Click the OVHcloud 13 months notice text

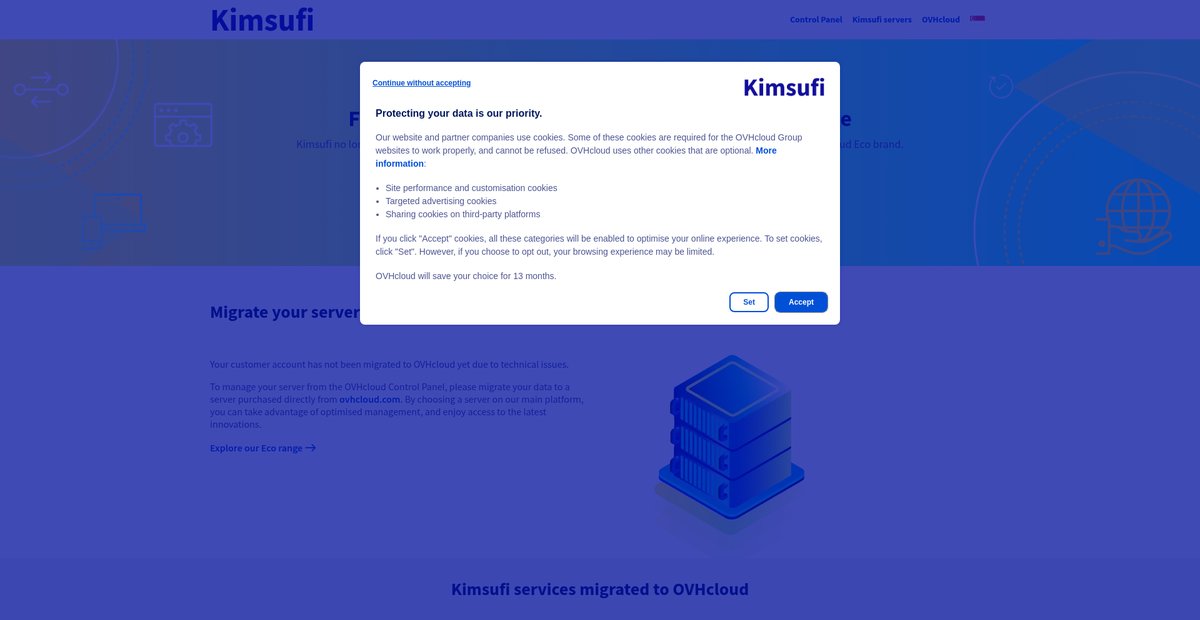(x=466, y=276)
